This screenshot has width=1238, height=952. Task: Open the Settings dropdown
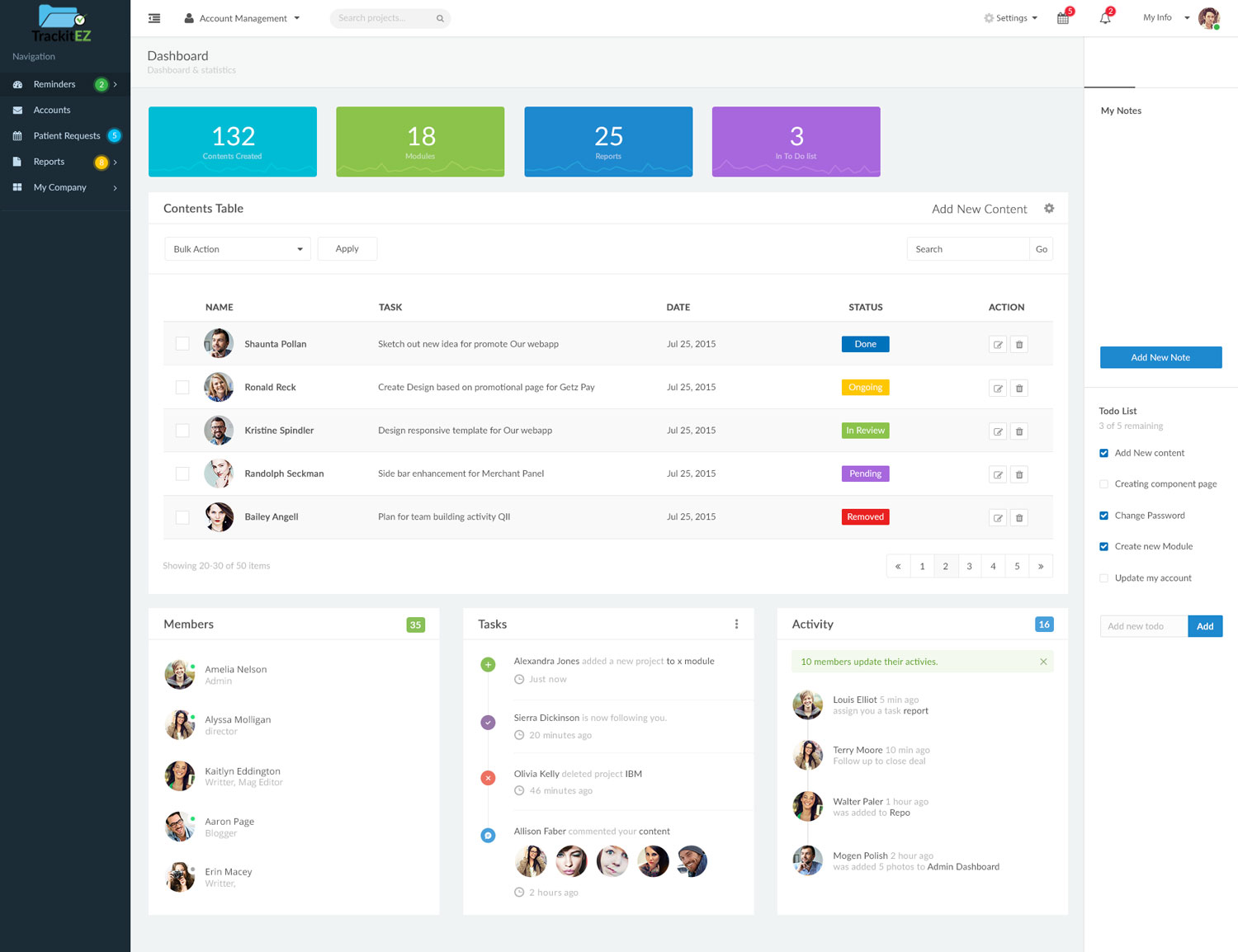point(1010,18)
